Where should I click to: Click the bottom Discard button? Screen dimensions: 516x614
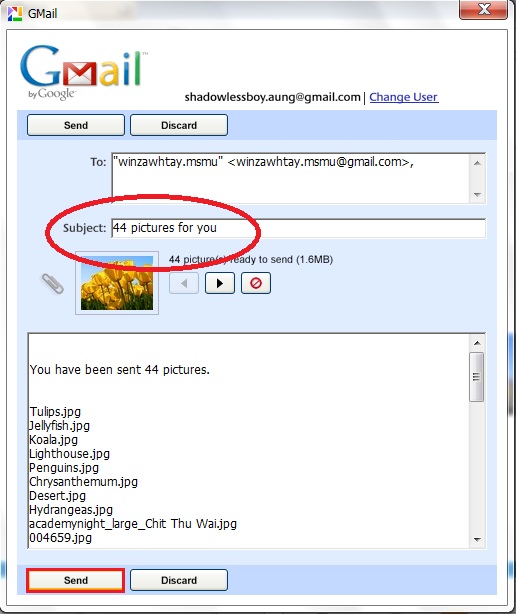[x=179, y=580]
